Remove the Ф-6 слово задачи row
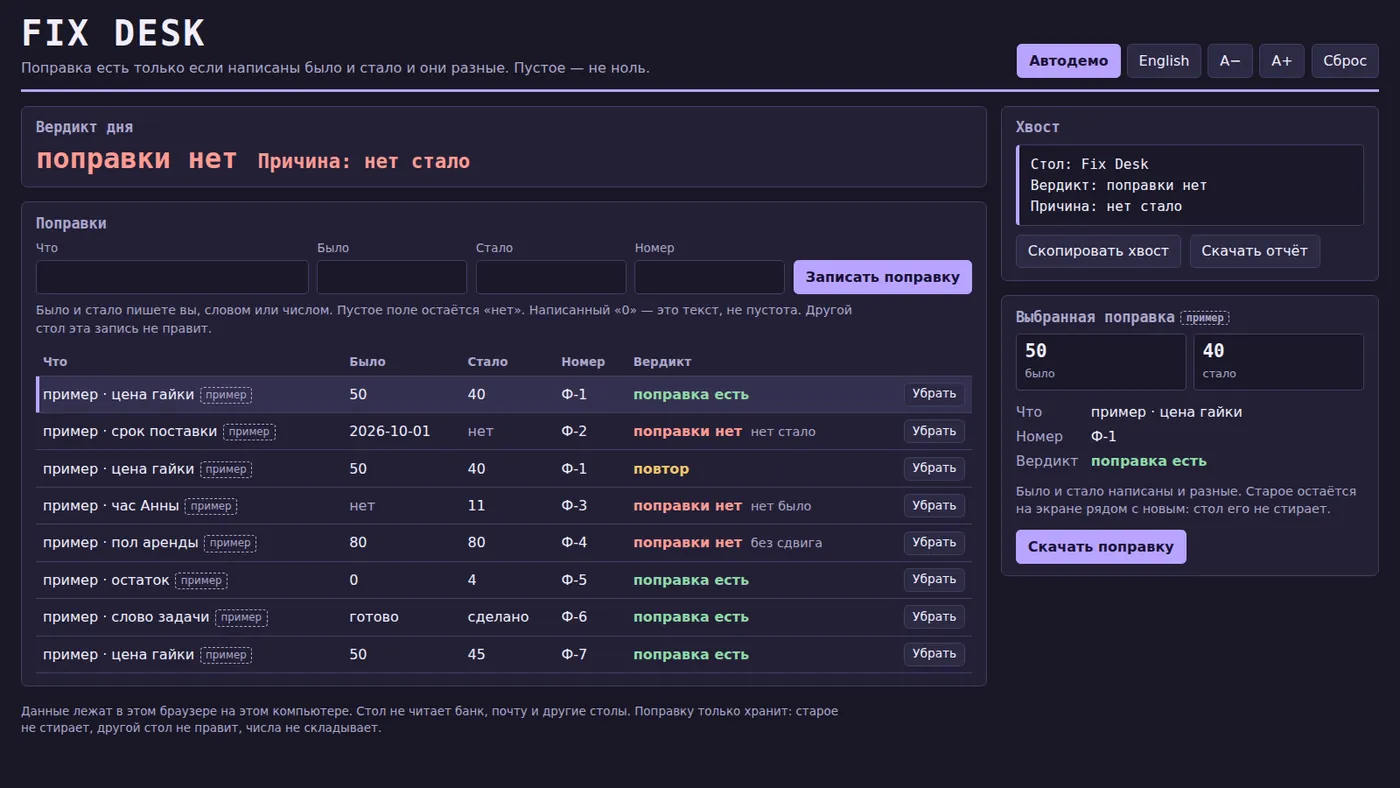 pyautogui.click(x=934, y=616)
